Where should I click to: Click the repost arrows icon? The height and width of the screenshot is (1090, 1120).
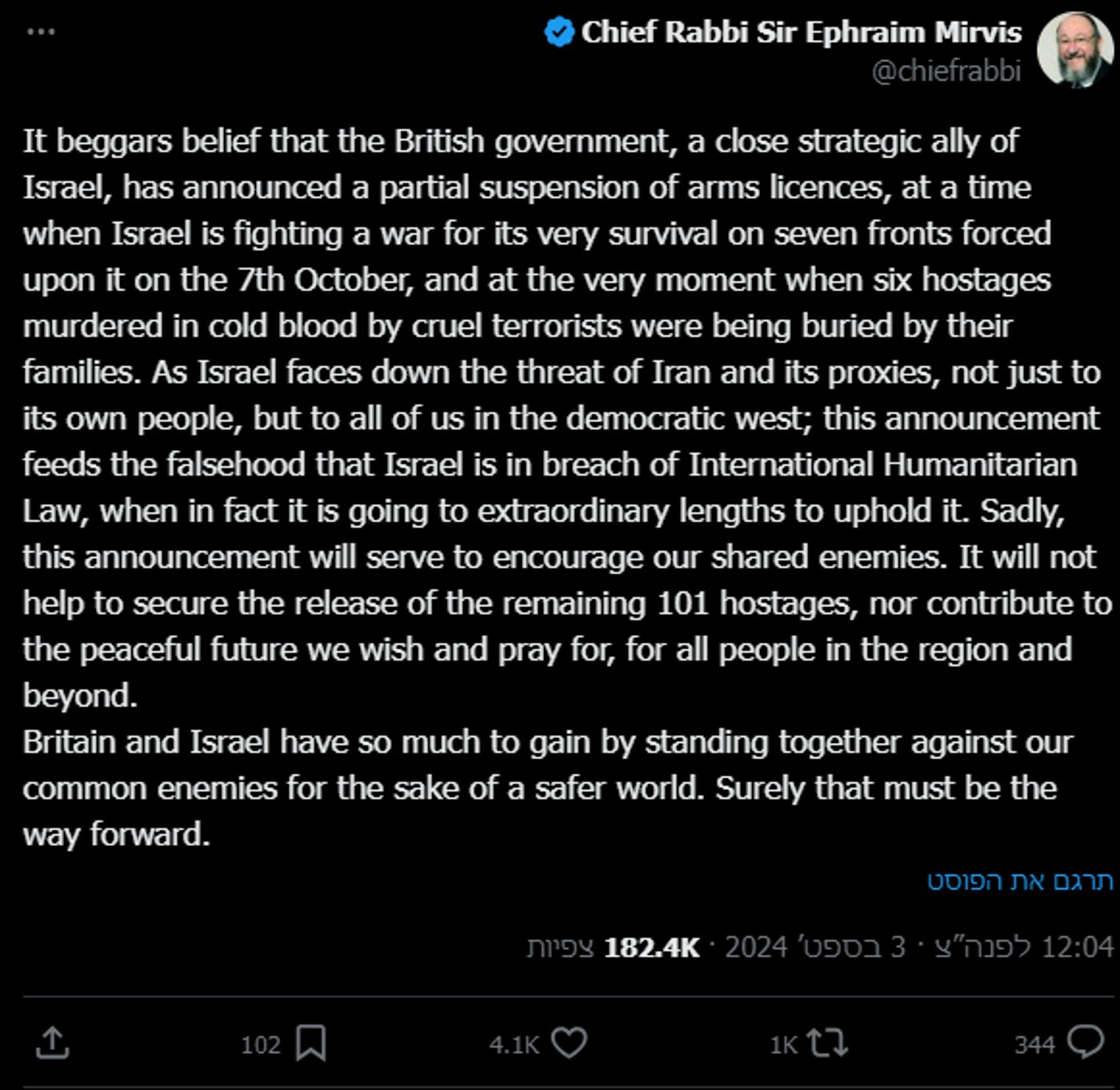[x=827, y=1043]
